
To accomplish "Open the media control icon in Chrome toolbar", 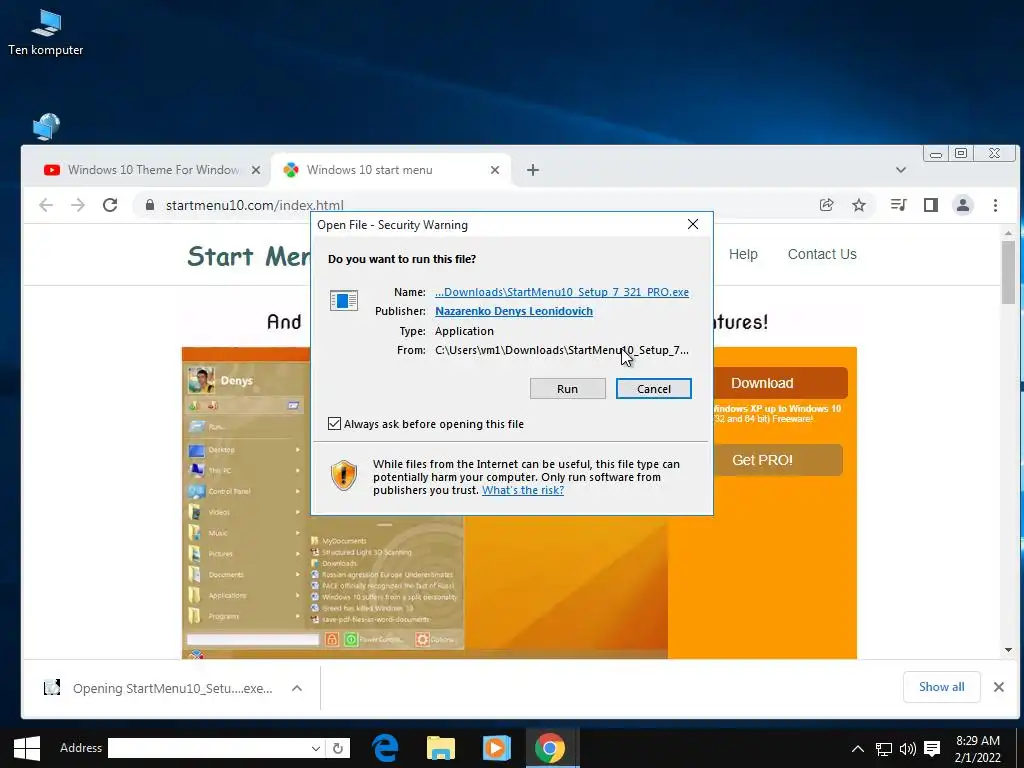I will (899, 205).
